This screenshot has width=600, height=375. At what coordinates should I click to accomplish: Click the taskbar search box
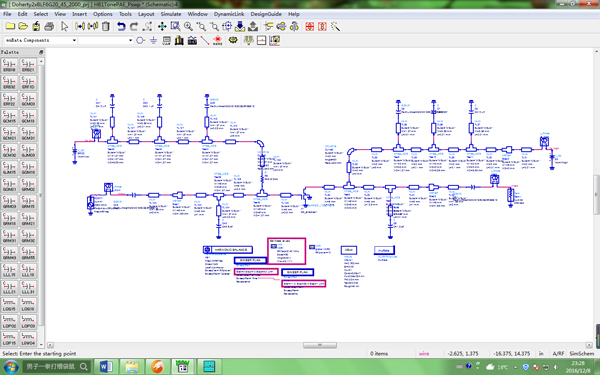[57, 367]
